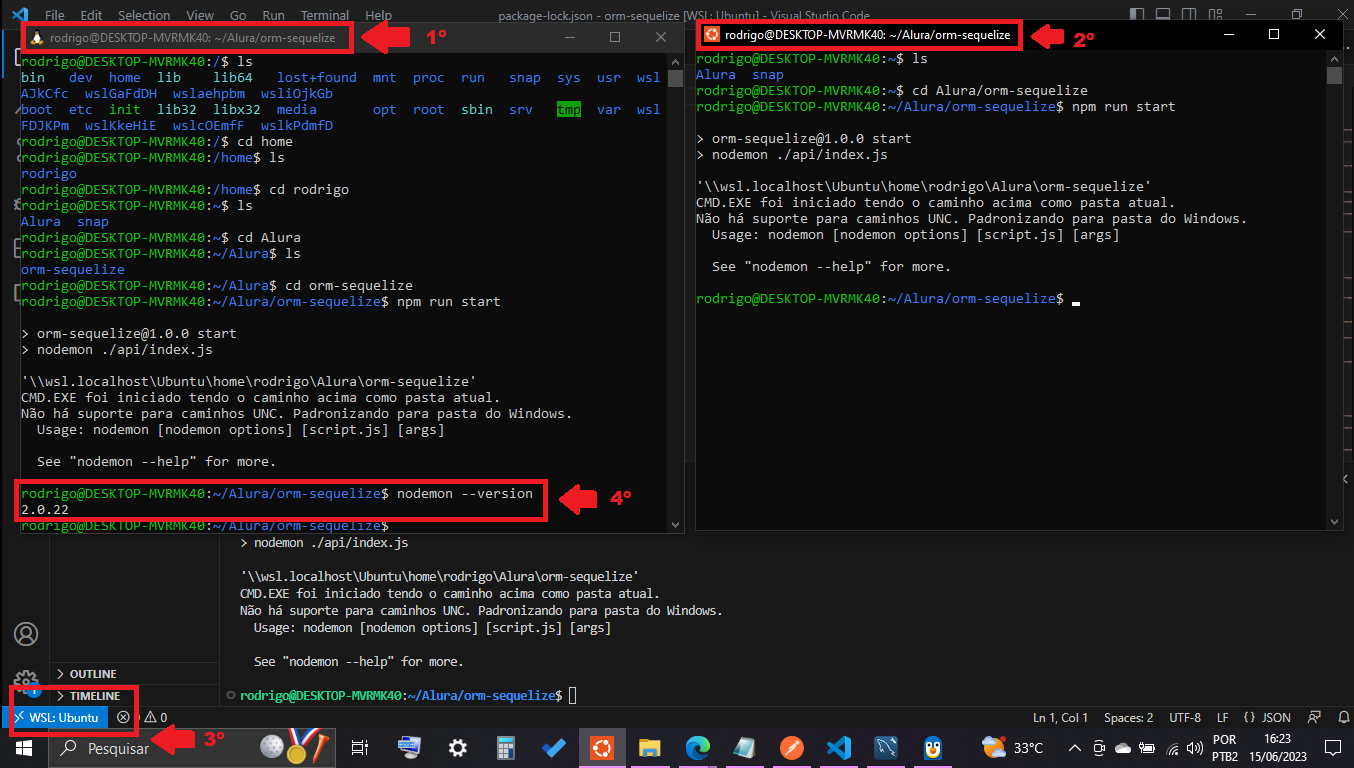Open network tray icon

[1171, 748]
